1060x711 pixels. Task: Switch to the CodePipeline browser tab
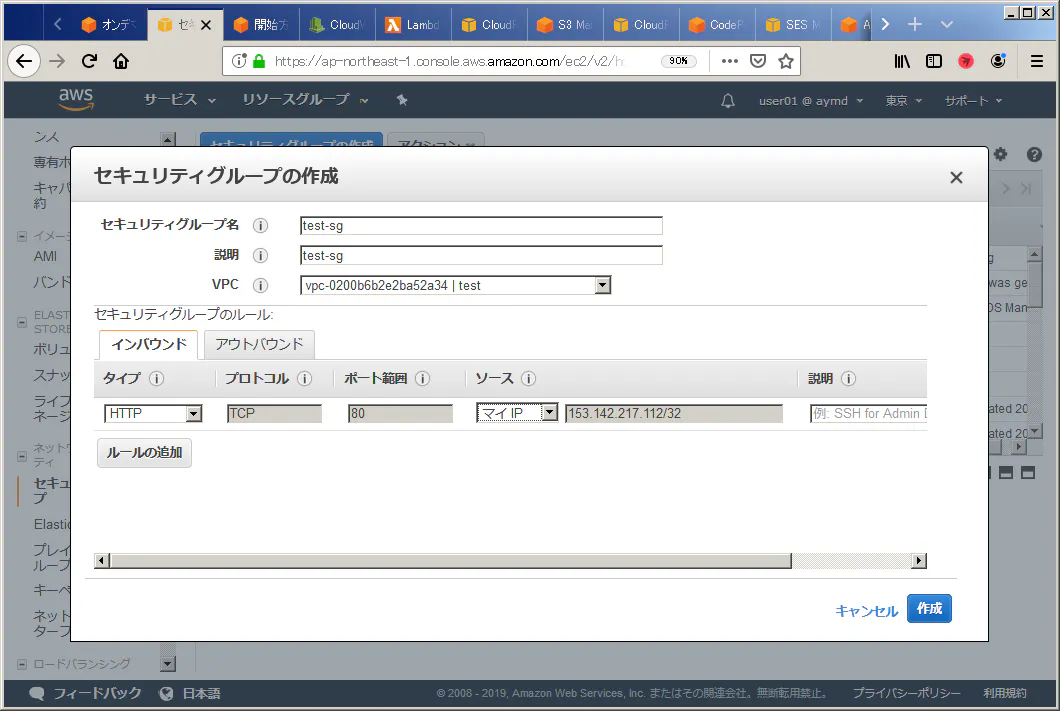[x=717, y=25]
